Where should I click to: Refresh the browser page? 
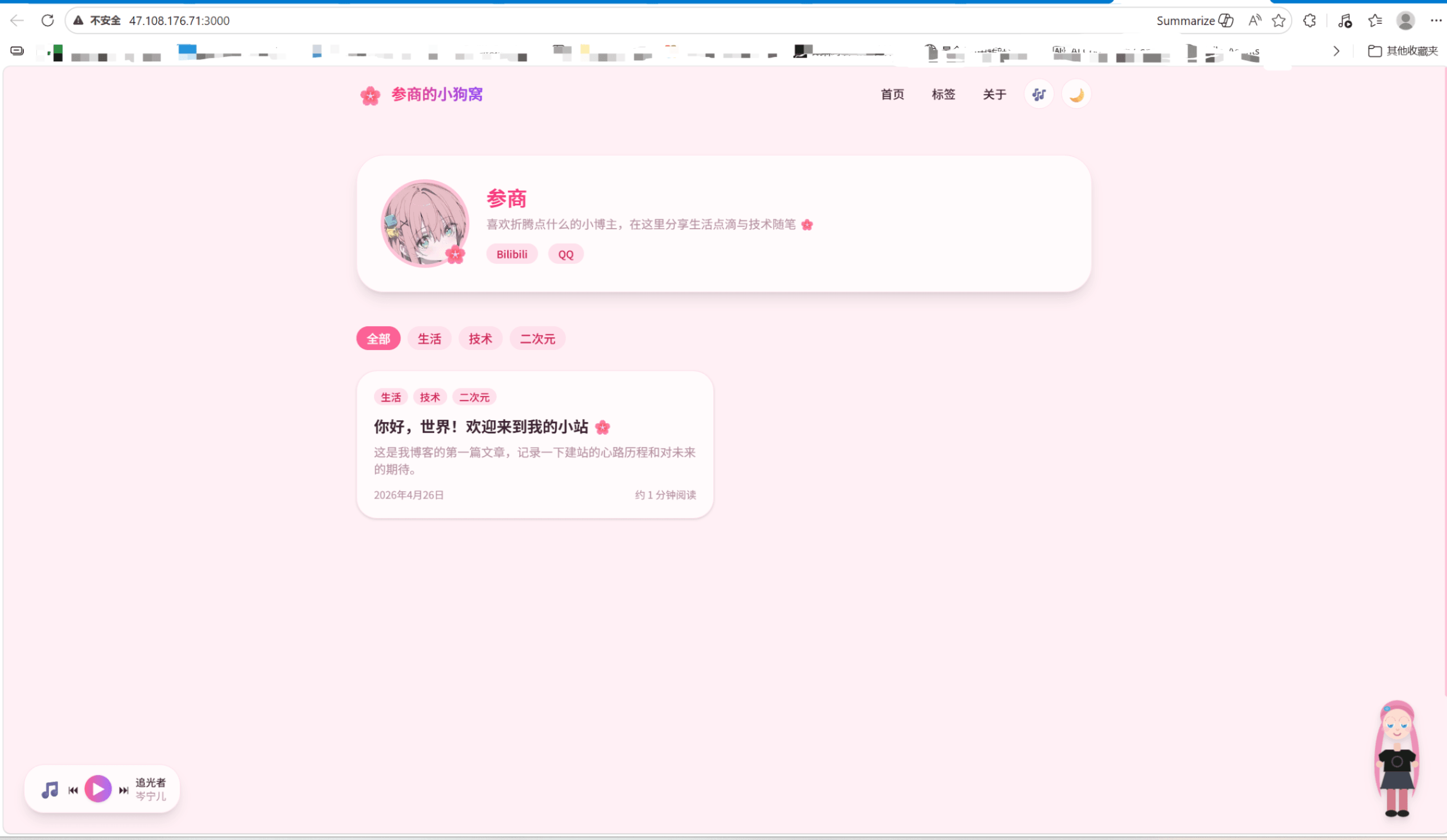tap(48, 20)
